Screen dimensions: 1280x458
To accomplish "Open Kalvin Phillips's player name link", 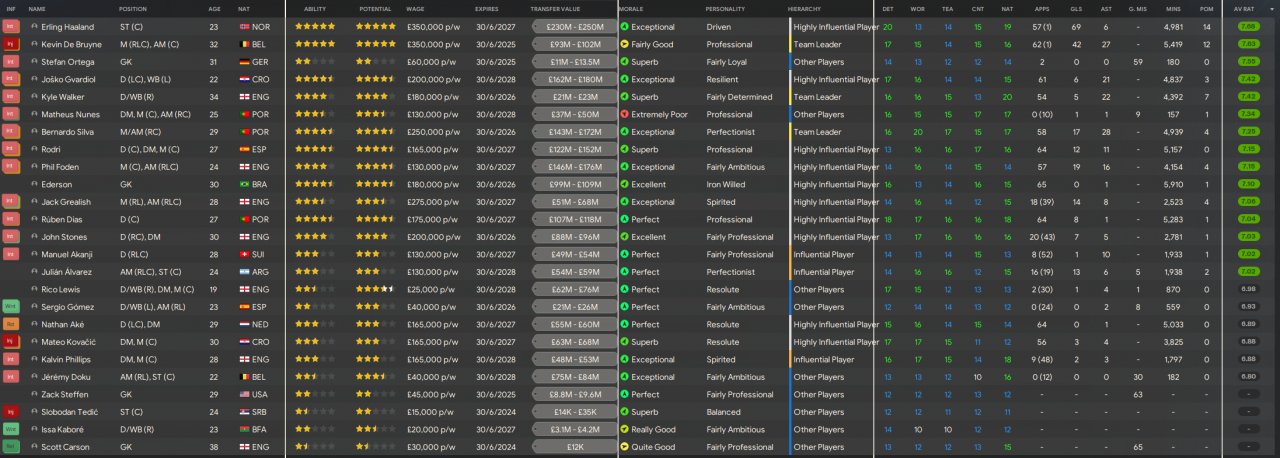I will pos(68,359).
